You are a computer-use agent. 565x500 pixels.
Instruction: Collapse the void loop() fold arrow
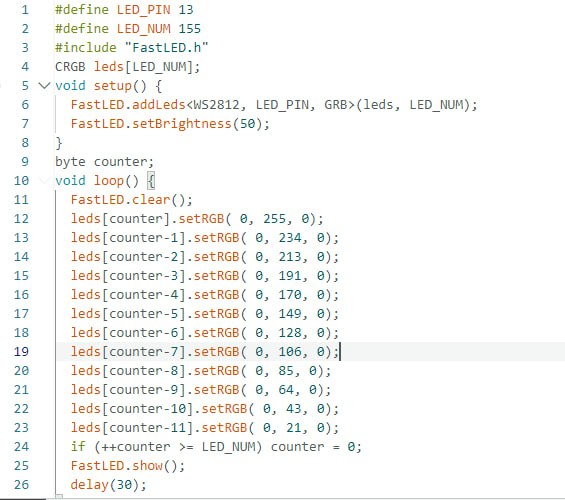tap(44, 180)
